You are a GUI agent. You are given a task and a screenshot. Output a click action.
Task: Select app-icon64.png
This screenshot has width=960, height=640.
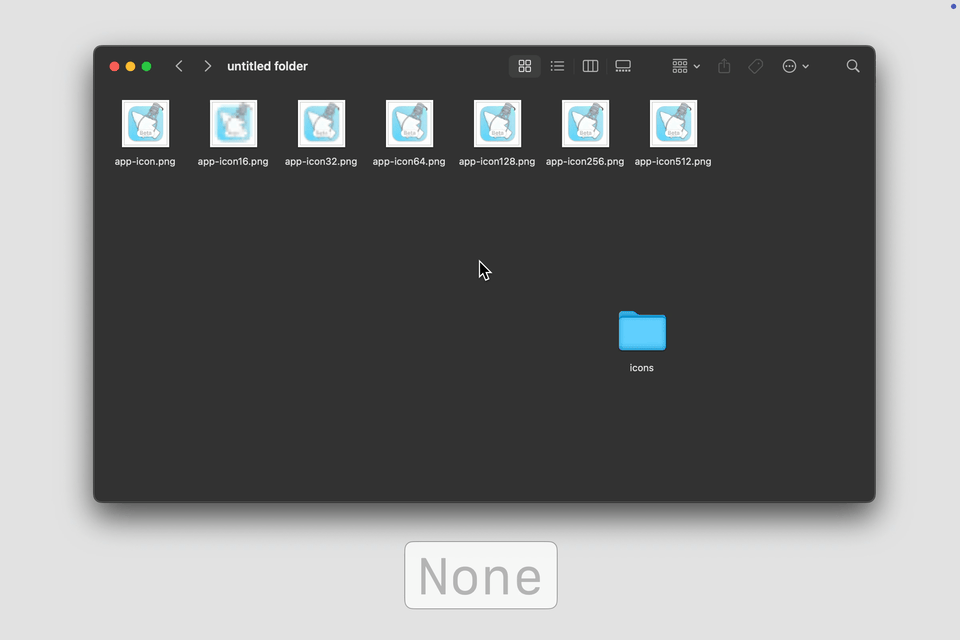tap(409, 123)
